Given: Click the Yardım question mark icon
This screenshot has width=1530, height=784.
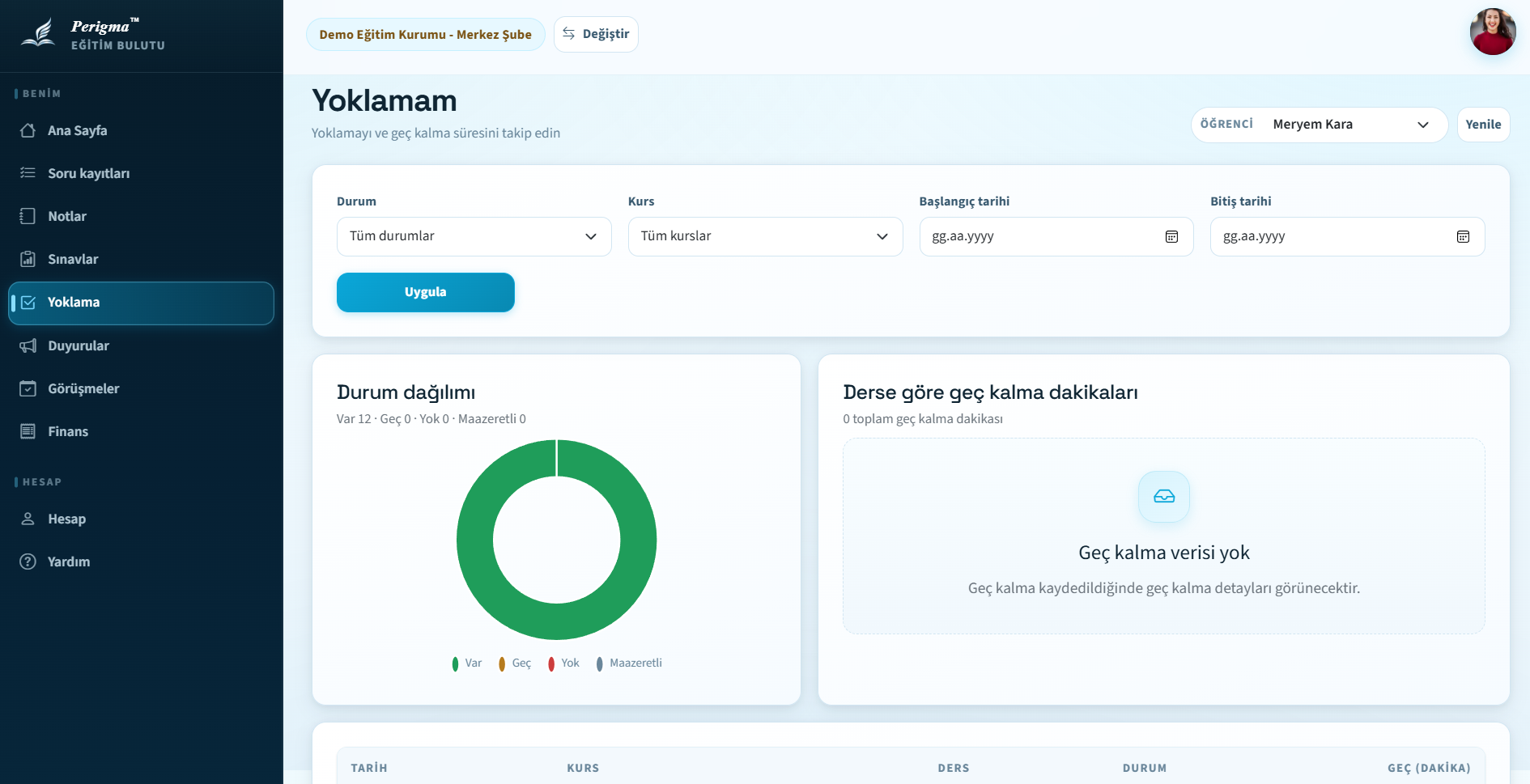Looking at the screenshot, I should (28, 562).
